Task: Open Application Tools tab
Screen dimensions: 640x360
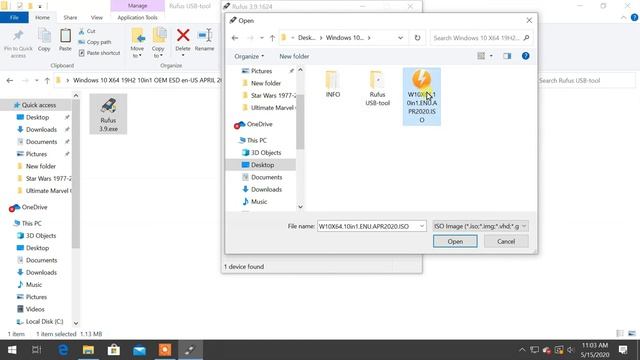Action: point(138,18)
